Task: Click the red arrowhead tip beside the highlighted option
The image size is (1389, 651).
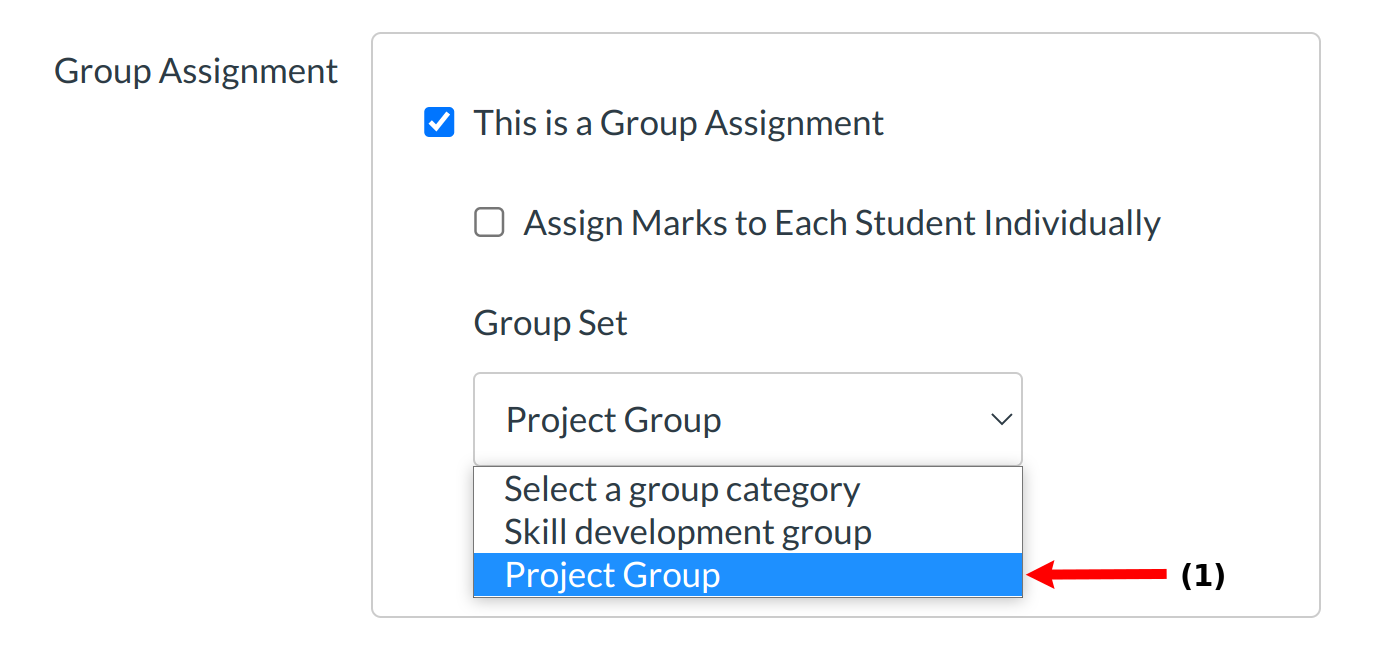Action: tap(1034, 575)
